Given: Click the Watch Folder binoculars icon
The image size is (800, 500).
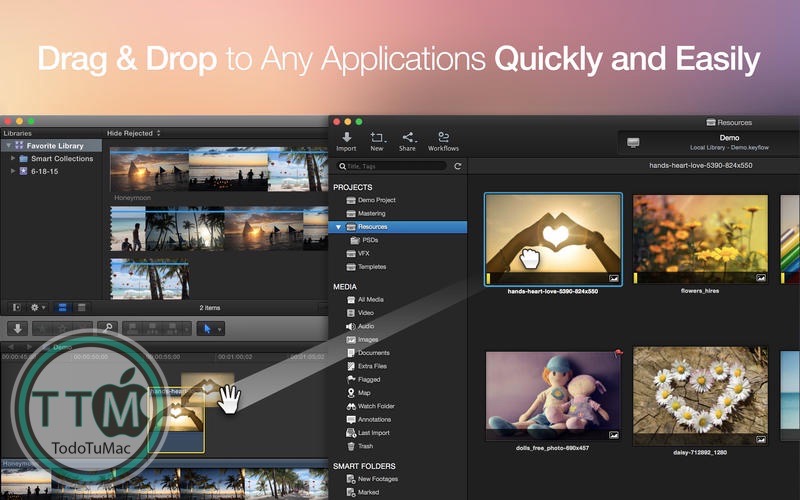Looking at the screenshot, I should [351, 406].
